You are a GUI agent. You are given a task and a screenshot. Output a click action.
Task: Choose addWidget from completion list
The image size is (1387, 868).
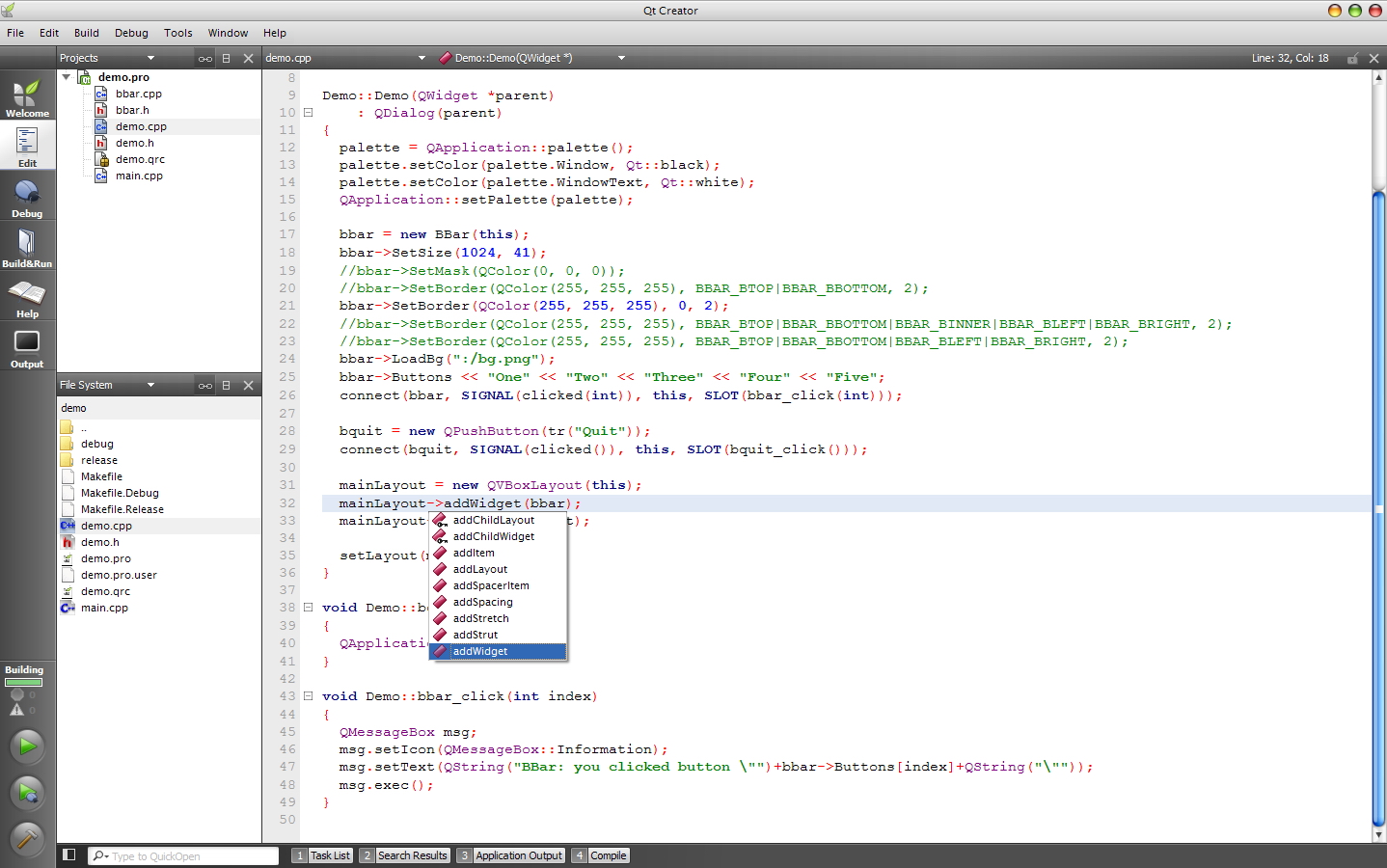(x=498, y=651)
